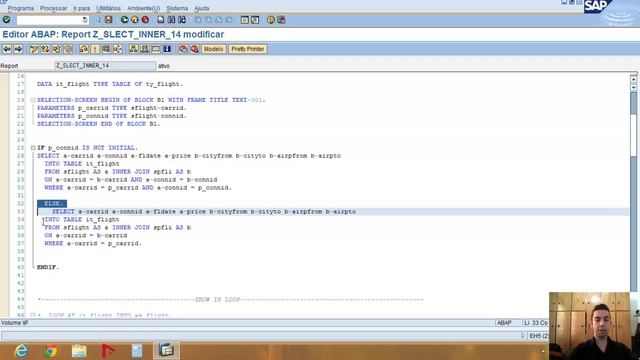Open Internet Explorer from the taskbar
The height and width of the screenshot is (360, 640).
(21, 351)
